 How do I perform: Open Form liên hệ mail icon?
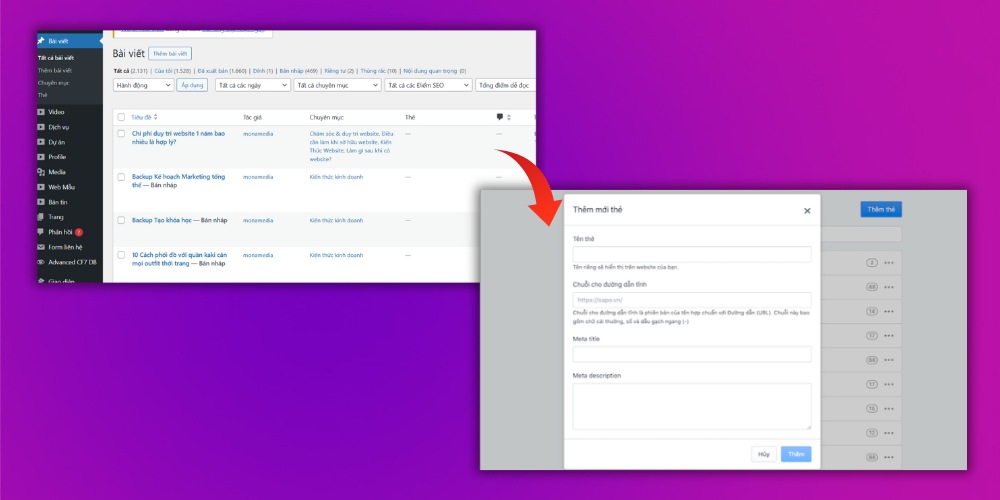[41, 247]
